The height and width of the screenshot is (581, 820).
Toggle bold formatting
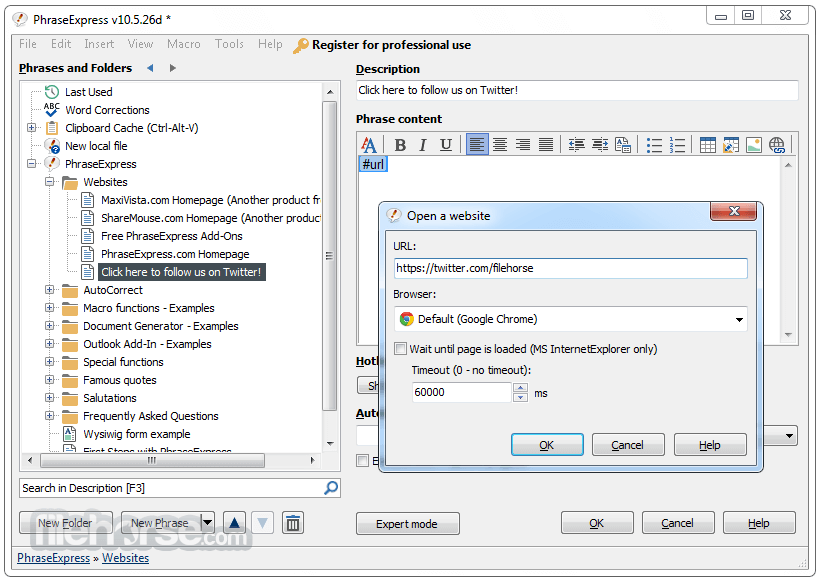pos(400,145)
